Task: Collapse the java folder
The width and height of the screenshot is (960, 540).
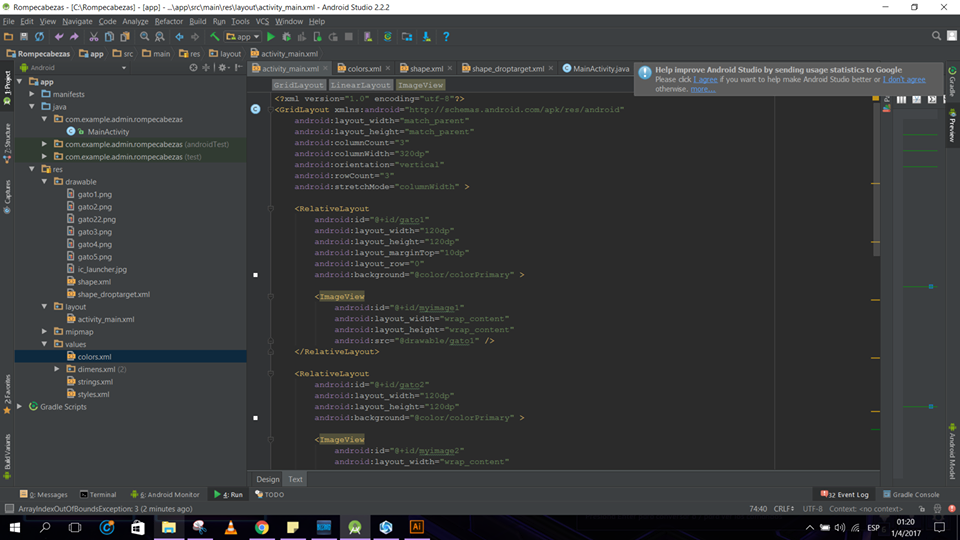Action: [32, 107]
